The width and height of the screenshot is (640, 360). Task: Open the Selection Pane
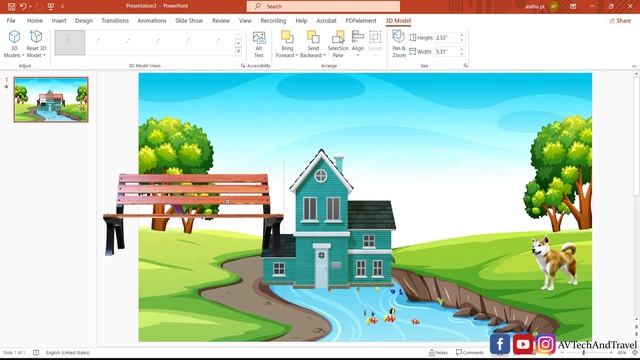click(338, 44)
